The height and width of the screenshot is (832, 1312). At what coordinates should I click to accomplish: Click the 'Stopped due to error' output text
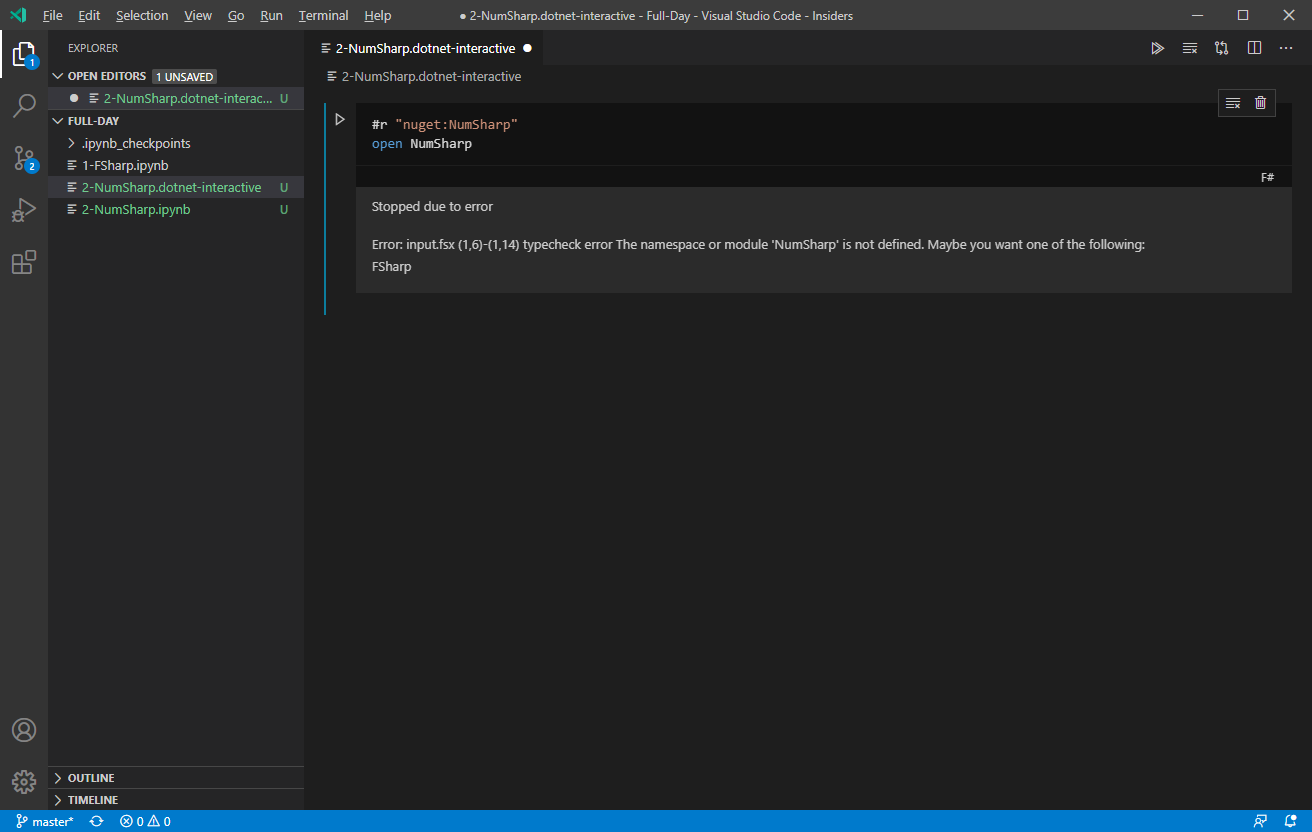pos(432,207)
